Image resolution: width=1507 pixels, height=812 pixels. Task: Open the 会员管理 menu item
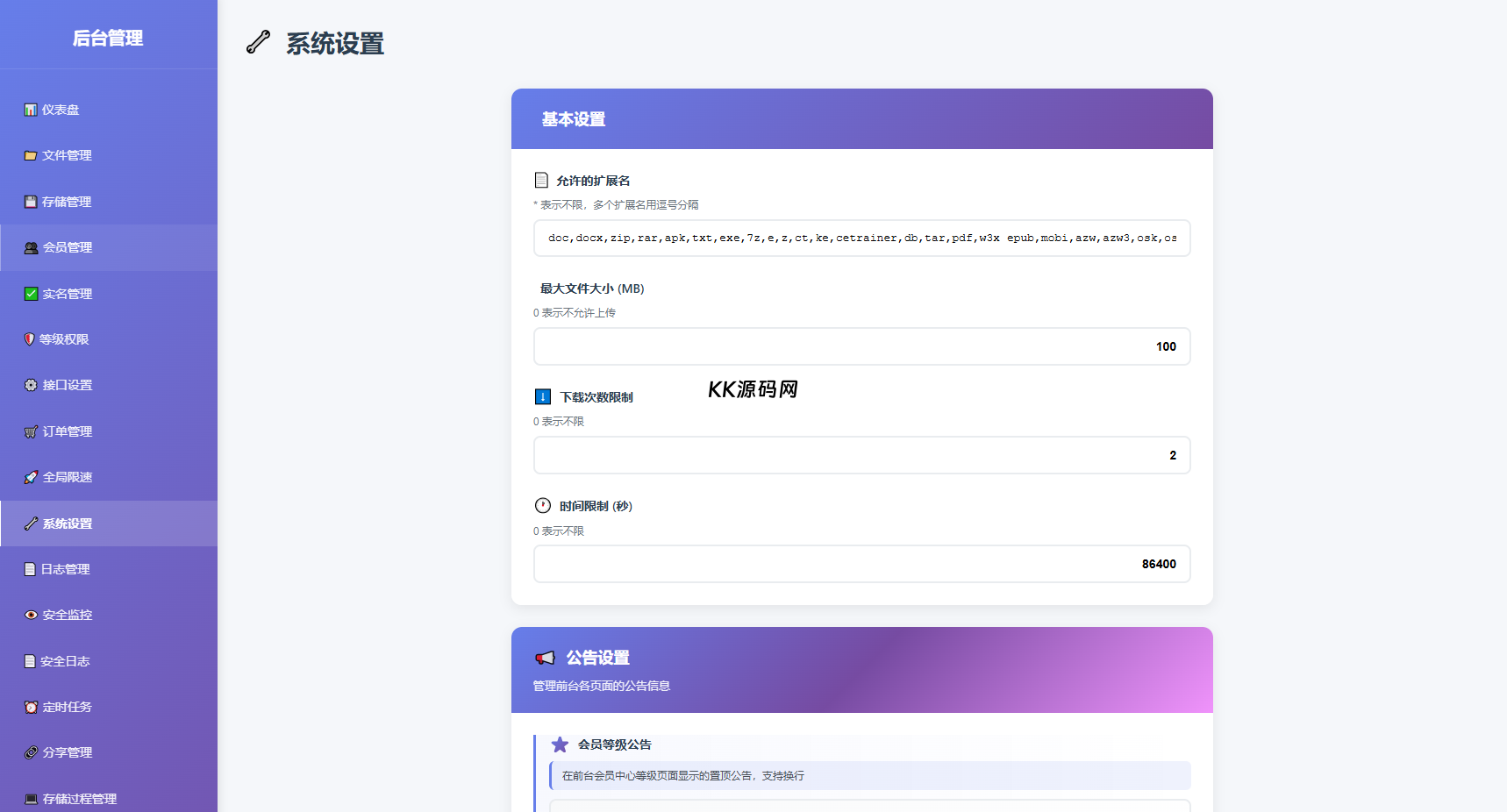point(67,247)
